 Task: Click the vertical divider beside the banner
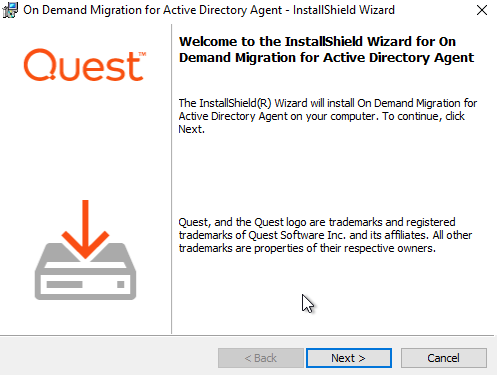(172, 179)
